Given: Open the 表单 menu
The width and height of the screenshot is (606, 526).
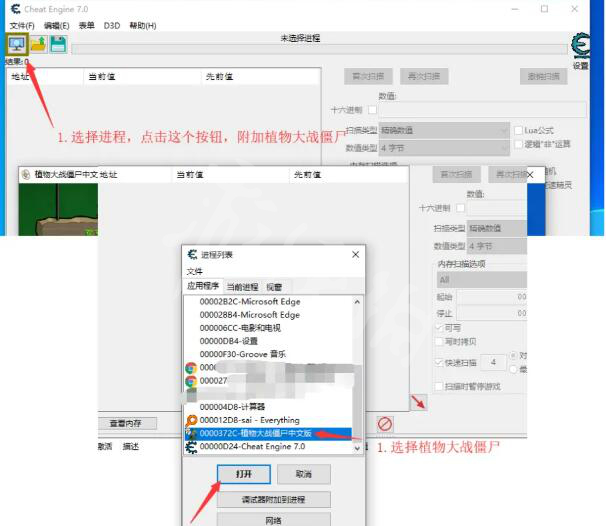Looking at the screenshot, I should click(87, 26).
